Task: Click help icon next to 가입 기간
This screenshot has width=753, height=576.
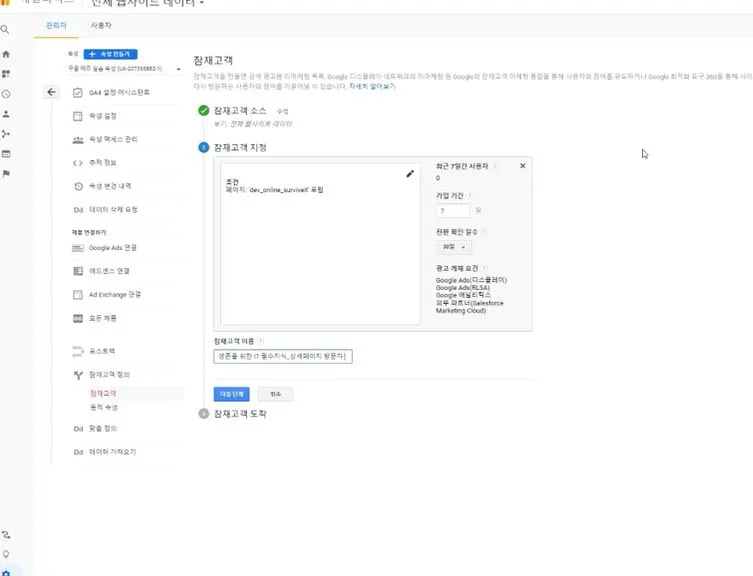Action: click(470, 196)
